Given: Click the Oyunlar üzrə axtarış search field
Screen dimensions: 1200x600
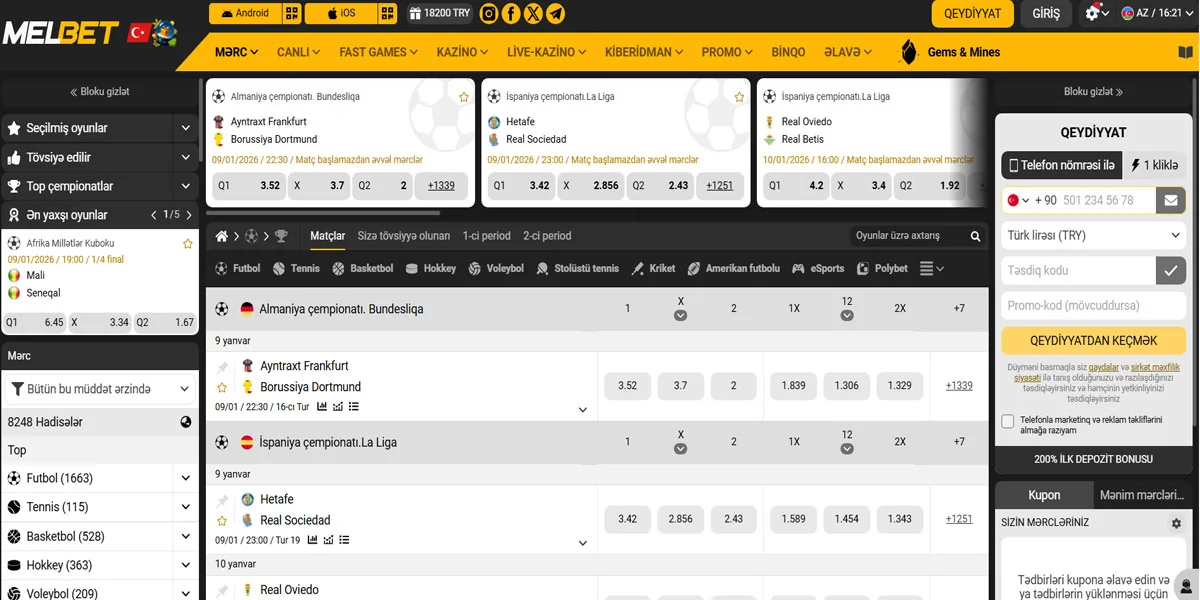Looking at the screenshot, I should pos(908,236).
